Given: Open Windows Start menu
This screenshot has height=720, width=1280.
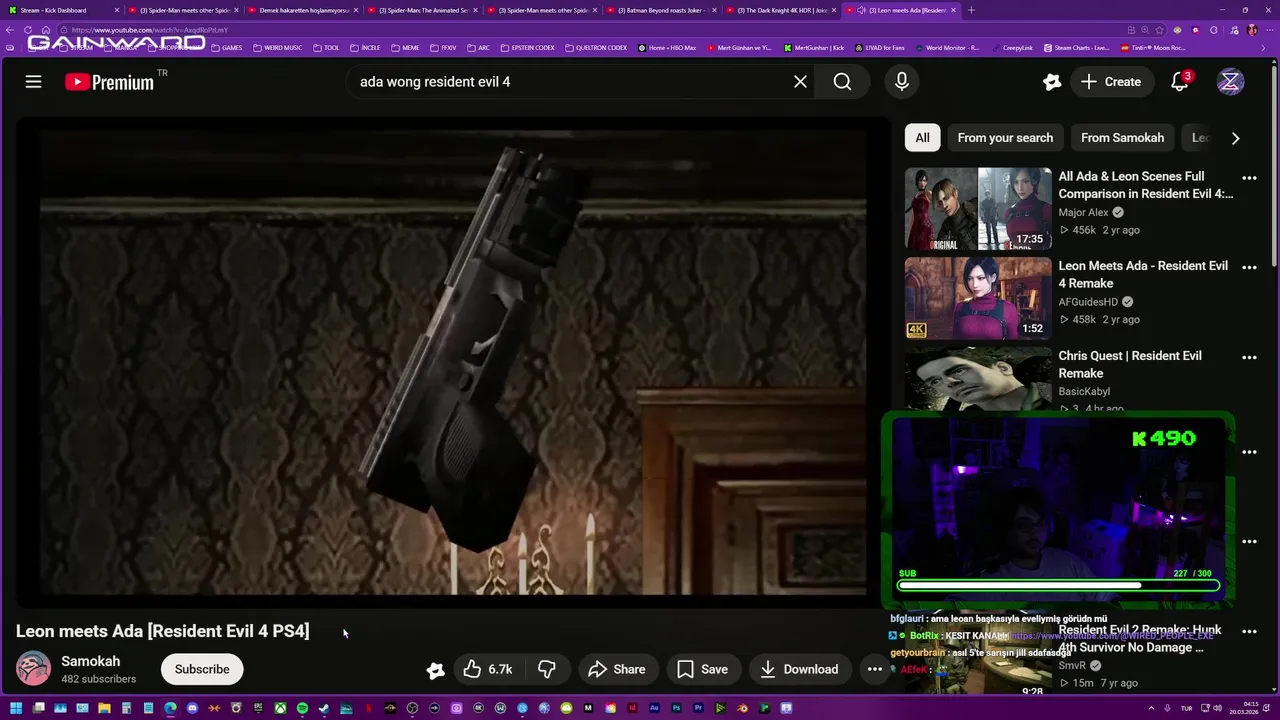Looking at the screenshot, I should coord(16,709).
